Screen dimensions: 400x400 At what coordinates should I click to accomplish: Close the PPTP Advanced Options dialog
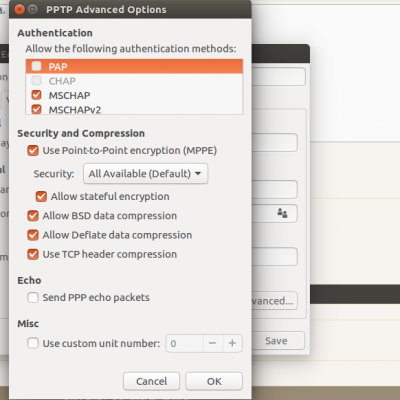[x=20, y=9]
